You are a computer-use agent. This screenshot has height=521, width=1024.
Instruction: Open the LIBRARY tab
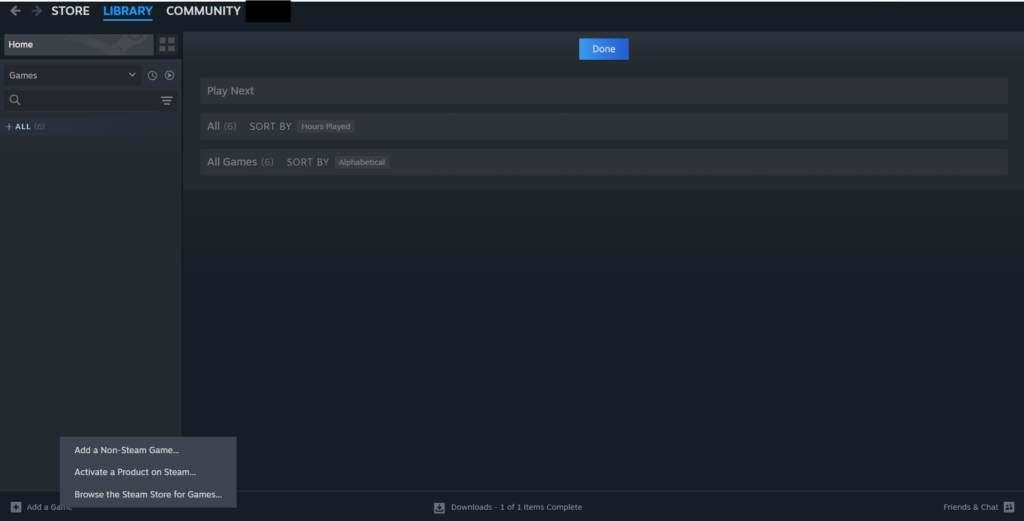pos(128,11)
